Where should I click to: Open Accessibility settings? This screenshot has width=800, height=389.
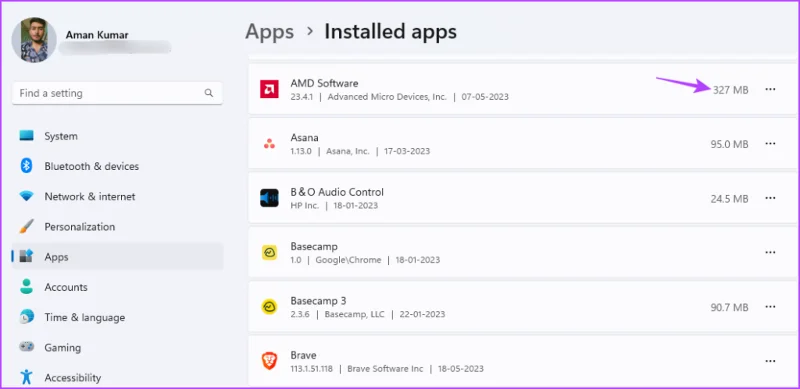point(117,377)
